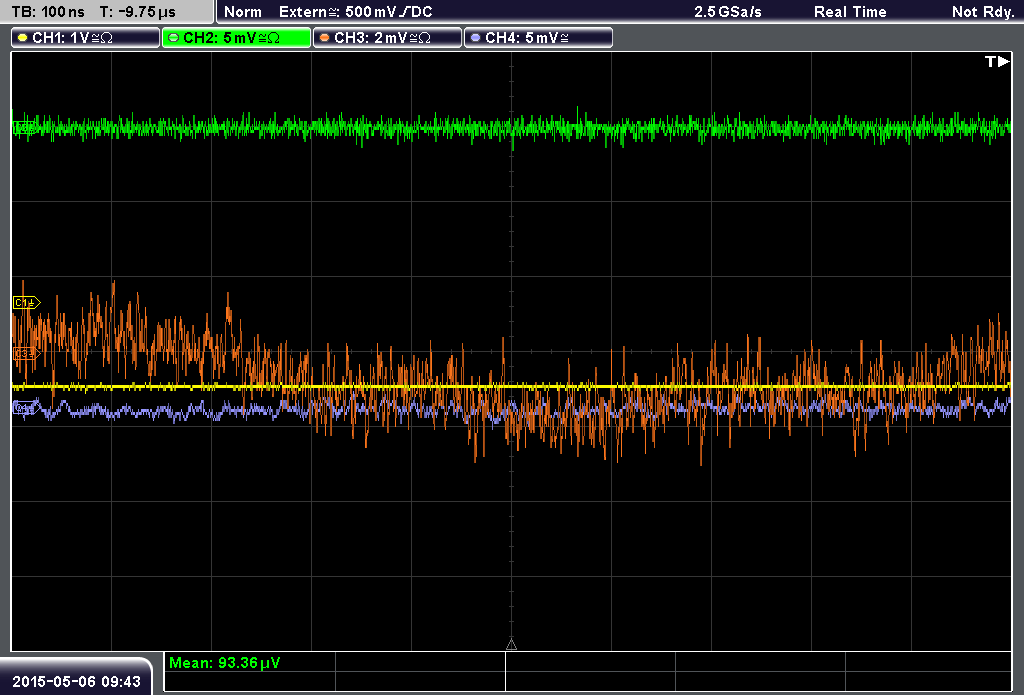Click the Not Rdy. status indicator
The image size is (1024, 695).
pos(983,12)
